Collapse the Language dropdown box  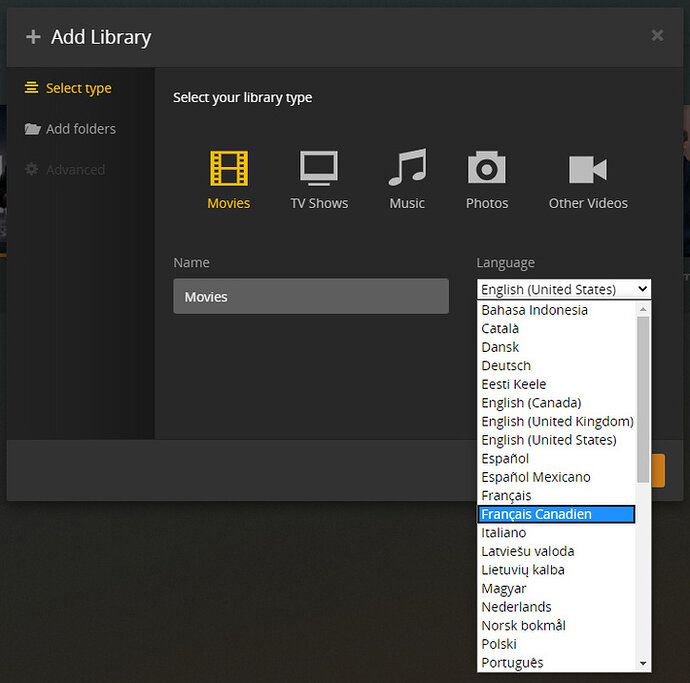(564, 289)
